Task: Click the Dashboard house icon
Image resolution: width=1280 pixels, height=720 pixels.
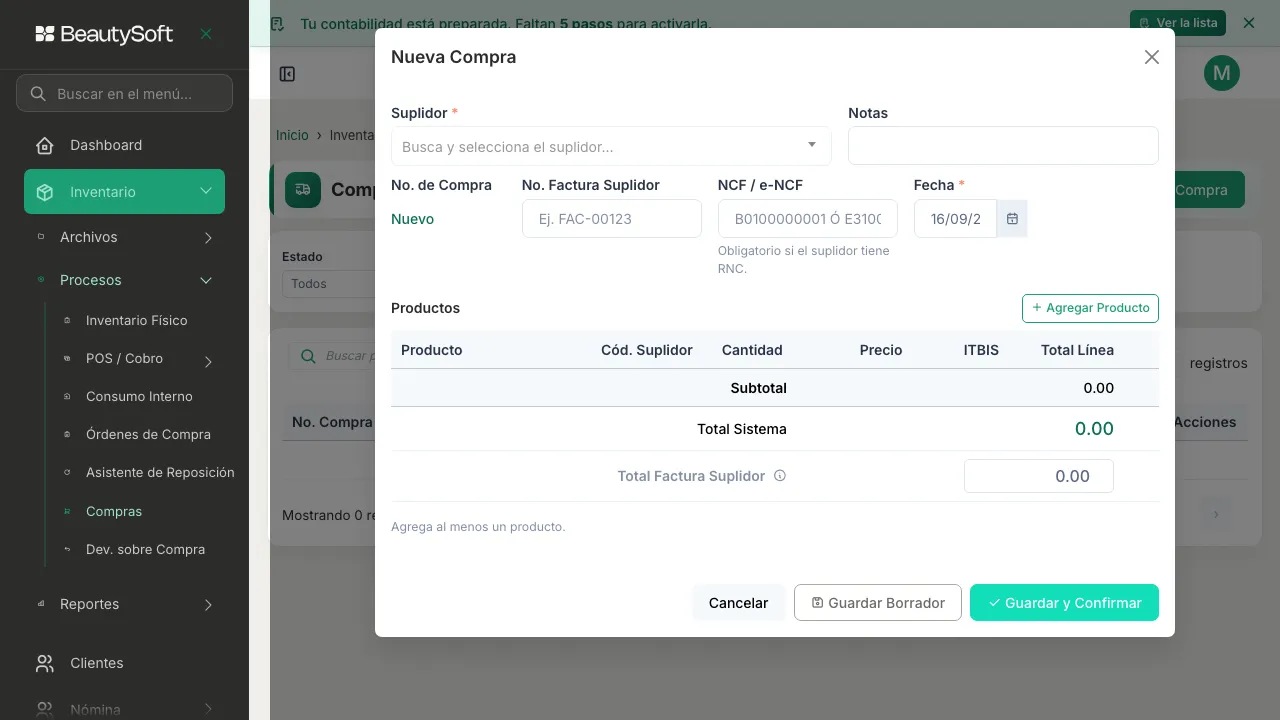Action: point(45,145)
